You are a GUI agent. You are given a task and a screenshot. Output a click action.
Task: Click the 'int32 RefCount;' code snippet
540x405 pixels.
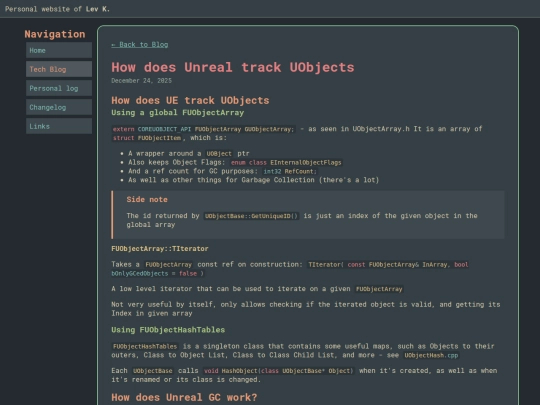289,172
